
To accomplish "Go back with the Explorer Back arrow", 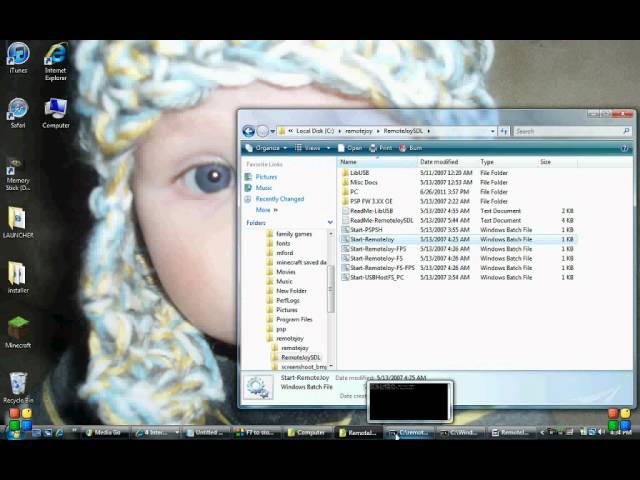I will pos(249,131).
